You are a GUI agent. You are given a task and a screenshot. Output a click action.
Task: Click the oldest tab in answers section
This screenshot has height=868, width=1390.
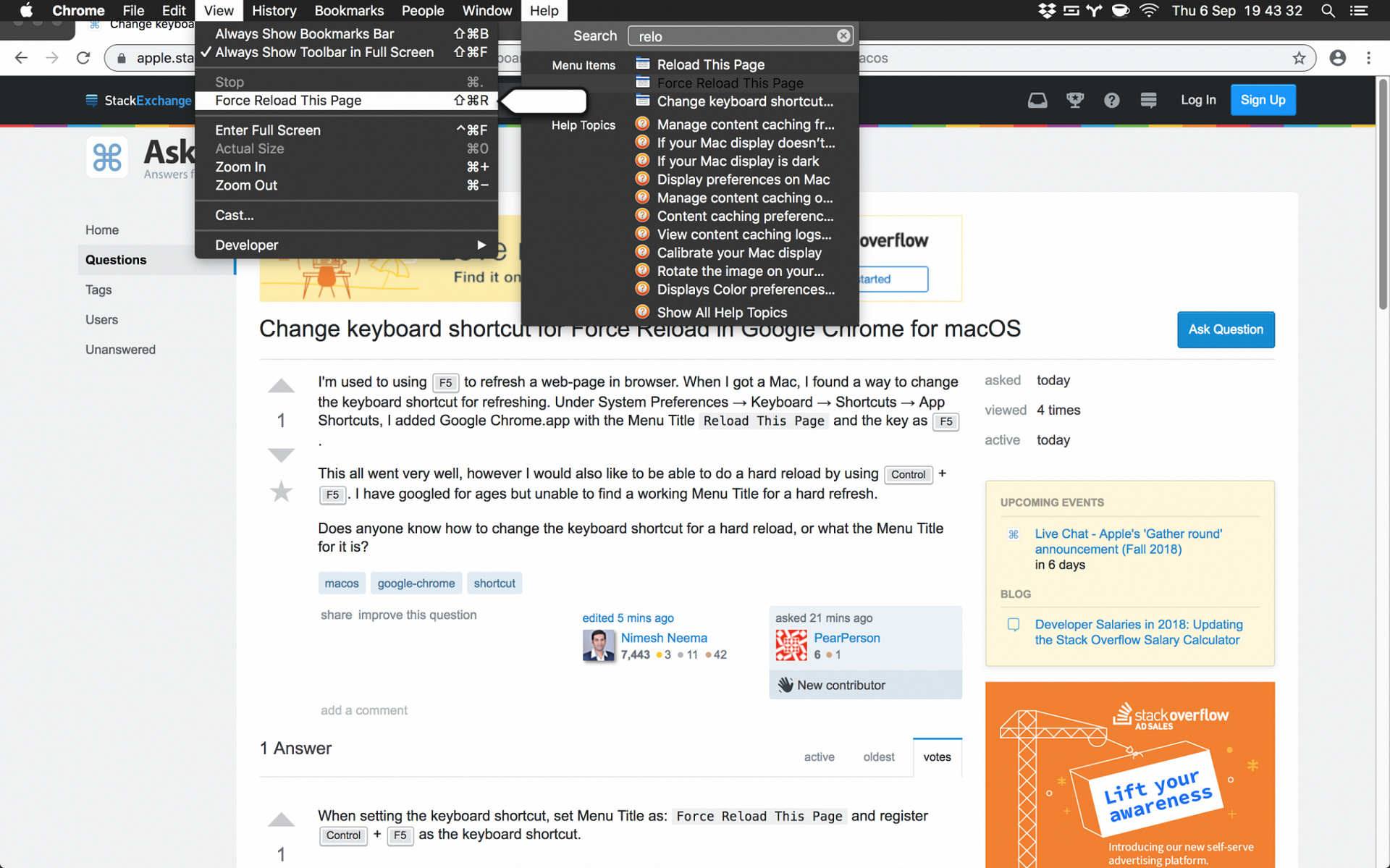878,756
